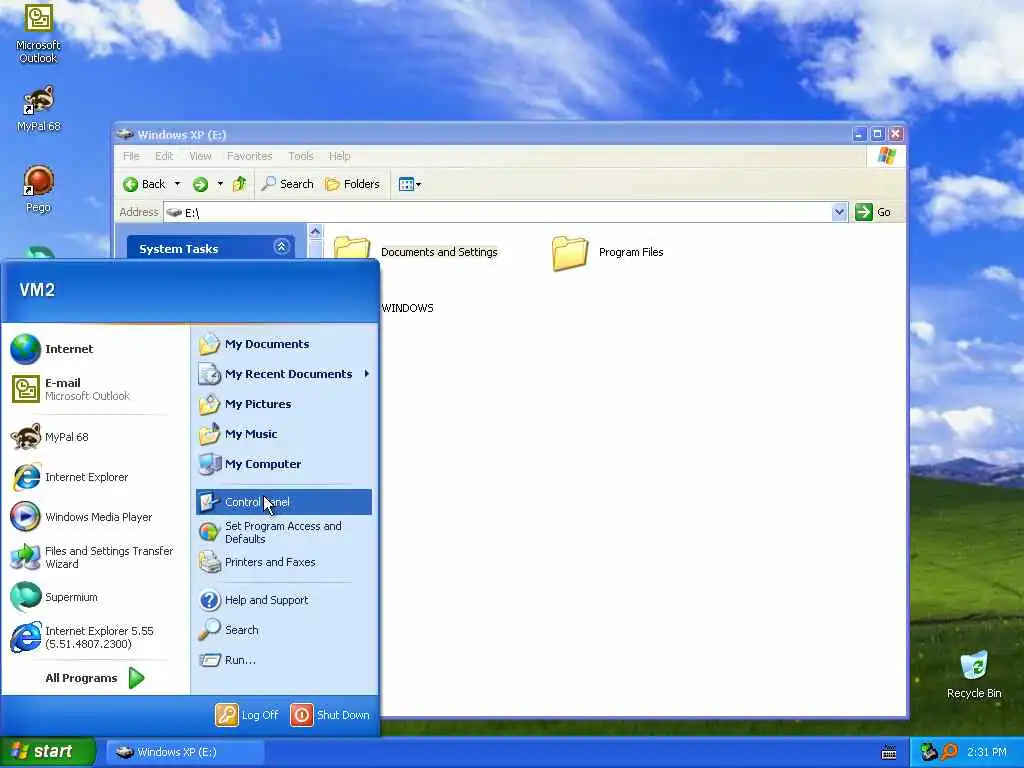1024x768 pixels.
Task: Click the orange magnifier tray icon
Action: coord(949,752)
